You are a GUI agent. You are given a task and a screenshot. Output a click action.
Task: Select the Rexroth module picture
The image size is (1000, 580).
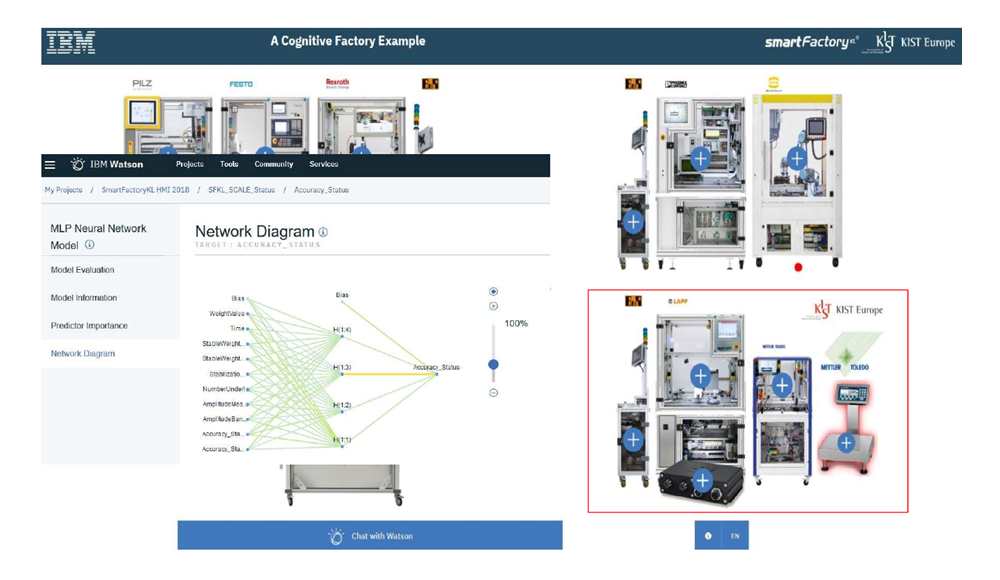tap(362, 125)
